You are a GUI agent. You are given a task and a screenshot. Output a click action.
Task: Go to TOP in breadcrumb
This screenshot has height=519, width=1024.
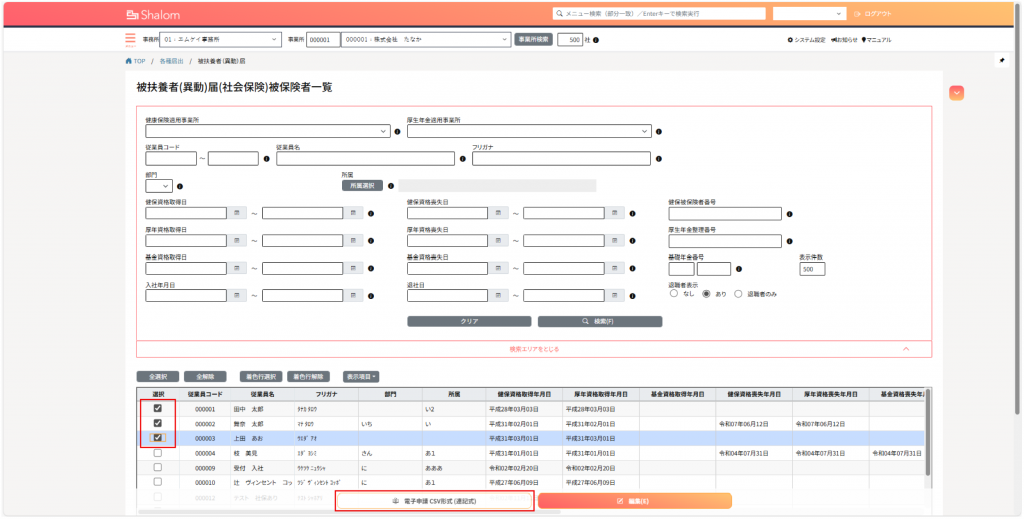click(135, 61)
